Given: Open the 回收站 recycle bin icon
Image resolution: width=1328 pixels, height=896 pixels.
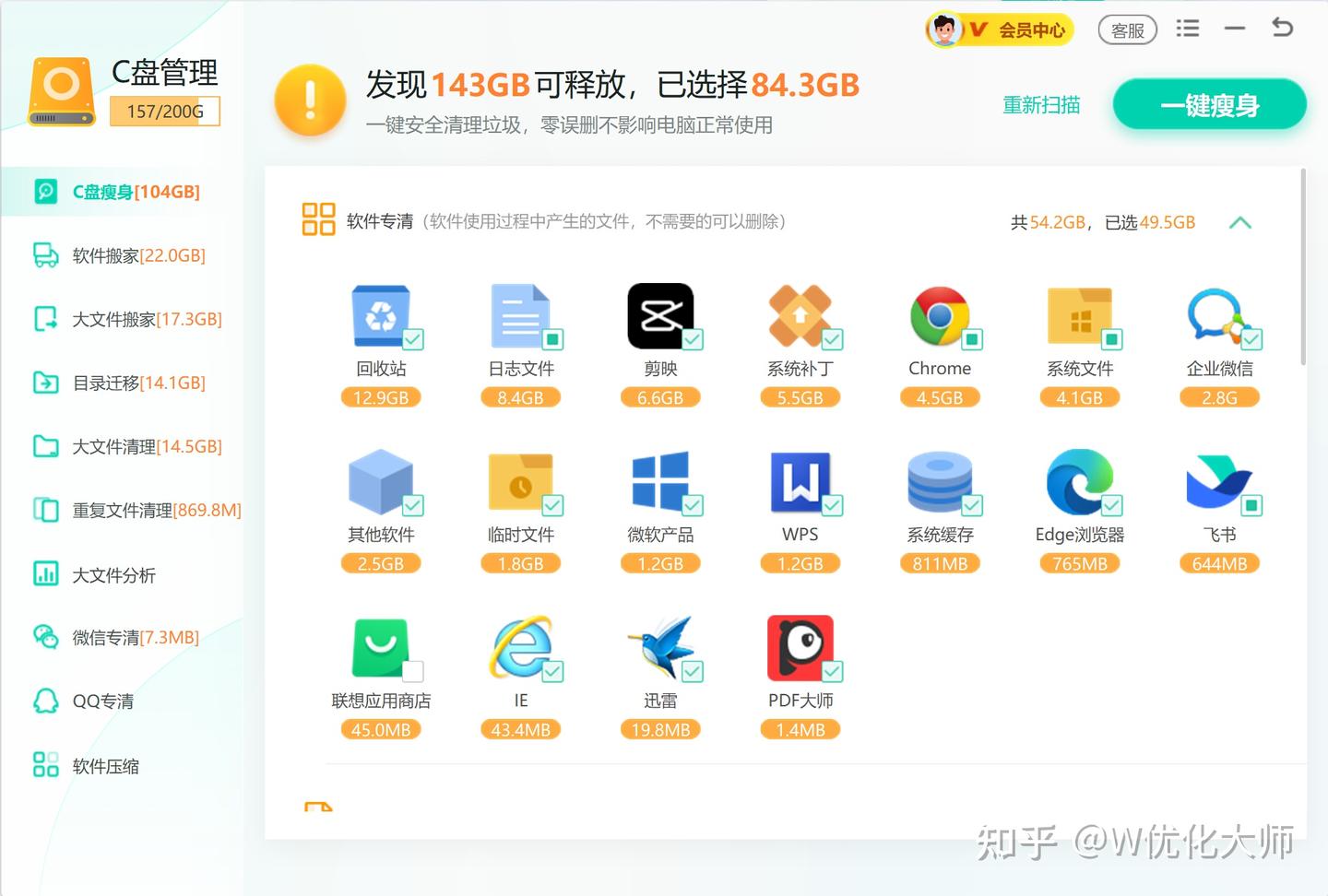Looking at the screenshot, I should click(381, 316).
